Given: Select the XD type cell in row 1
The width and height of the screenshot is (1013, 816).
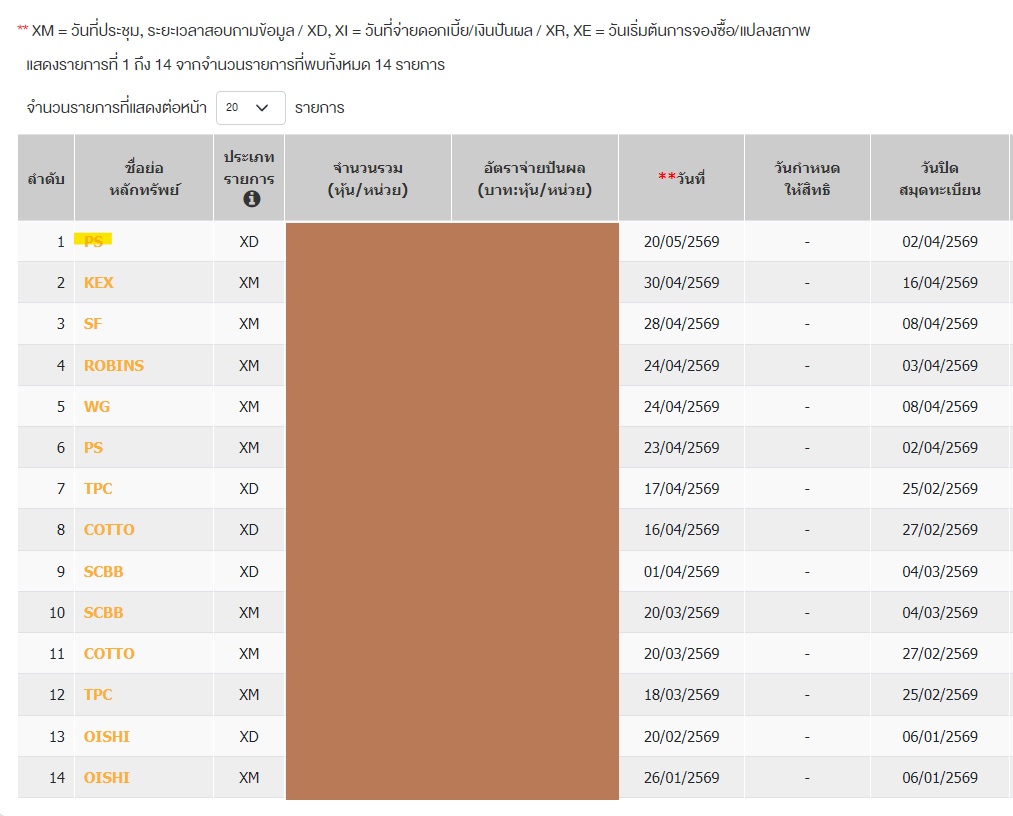Looking at the screenshot, I should point(249,242).
